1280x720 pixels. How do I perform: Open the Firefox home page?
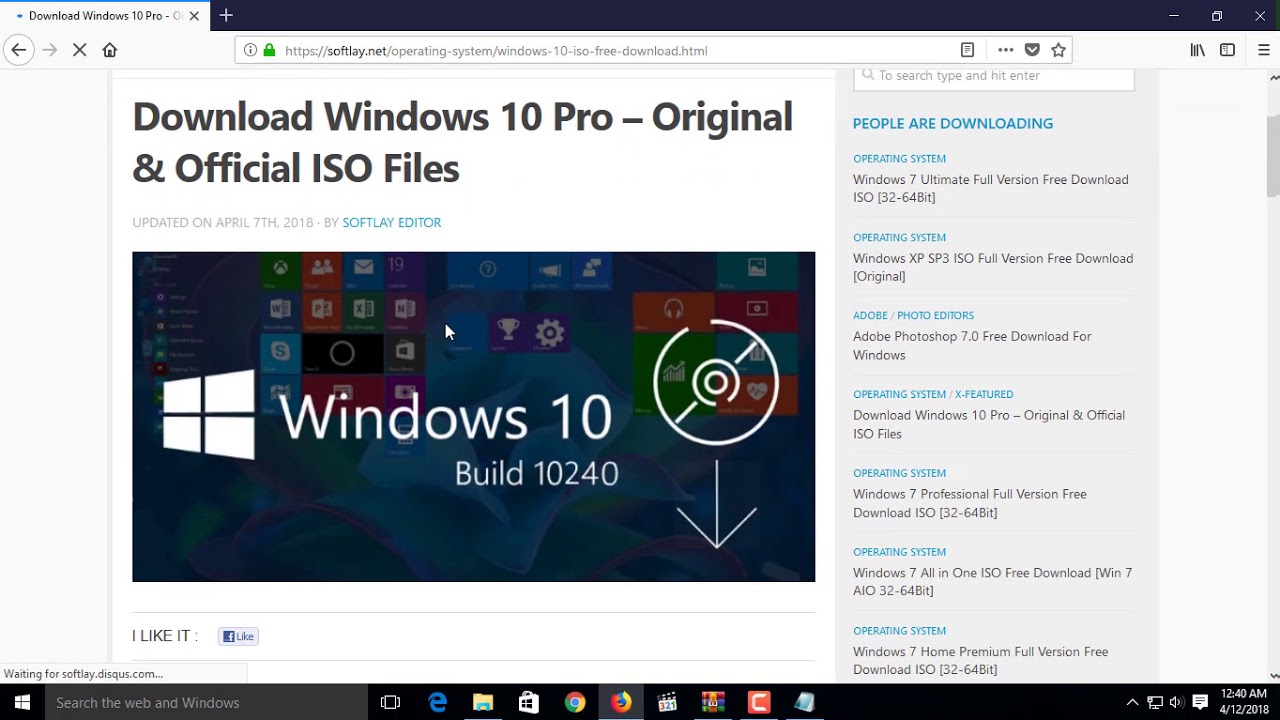point(110,50)
